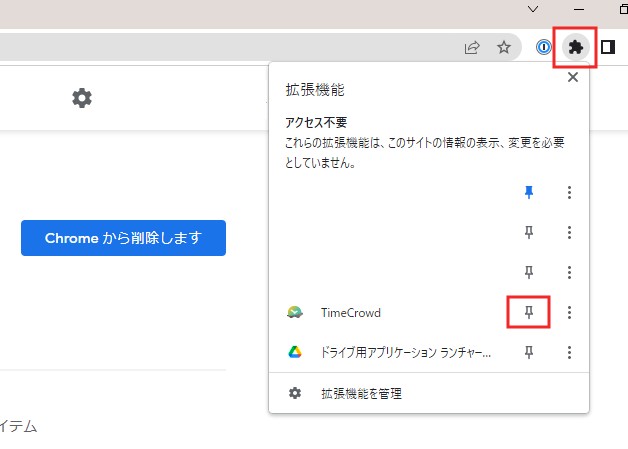Open more options for ドライブ用アプリケーション ランチャー
Viewport: 628px width, 449px height.
[x=569, y=352]
